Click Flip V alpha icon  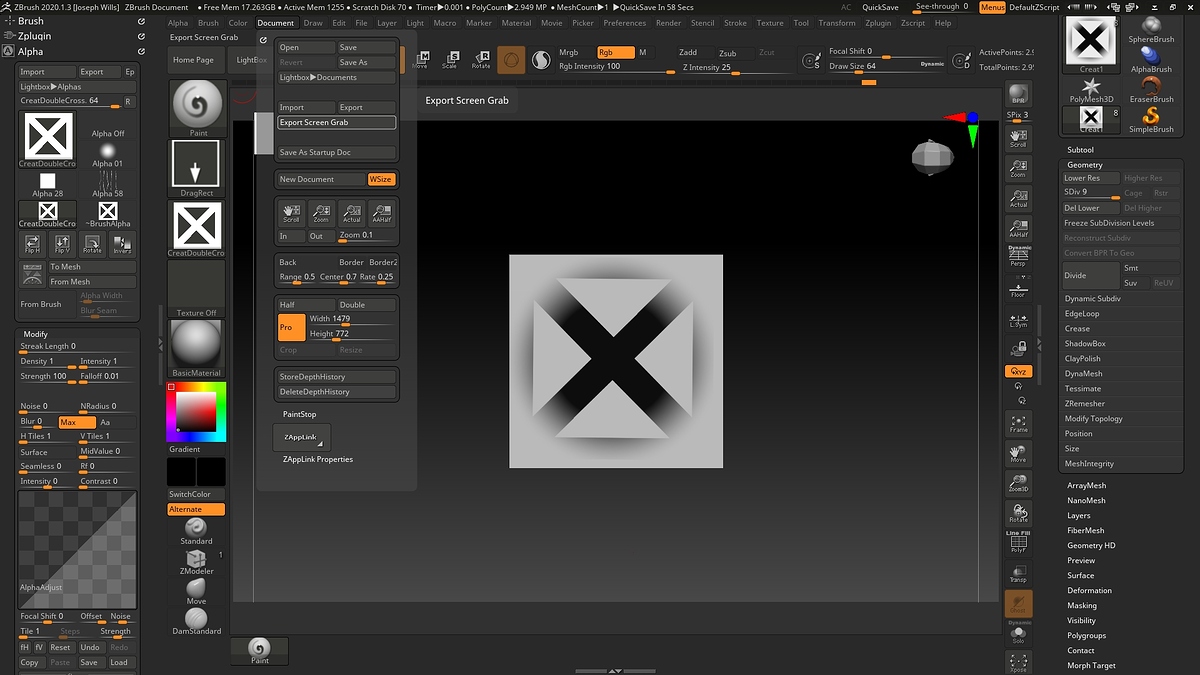tap(62, 244)
